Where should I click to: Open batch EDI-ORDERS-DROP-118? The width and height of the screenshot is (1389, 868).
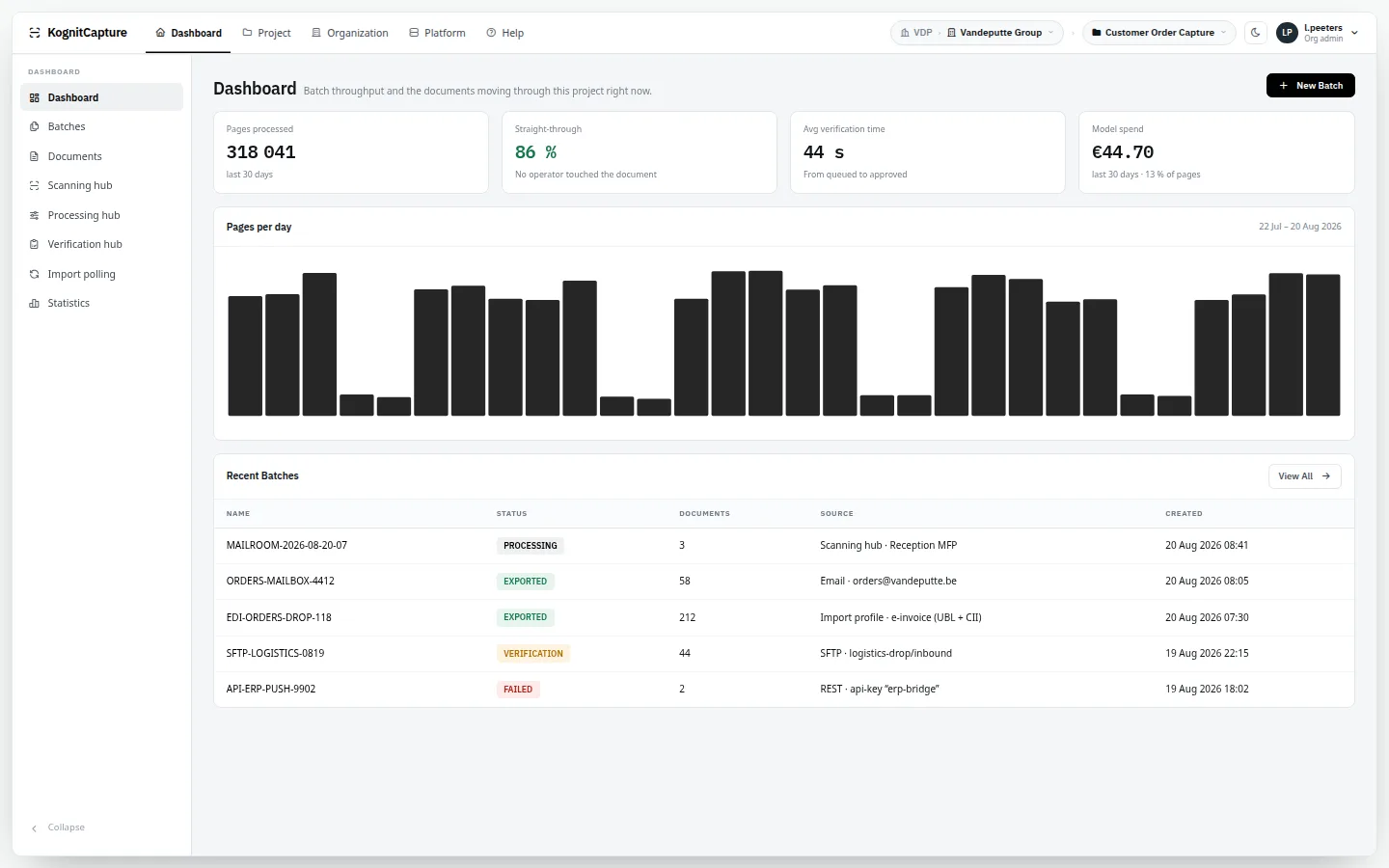[x=279, y=617]
